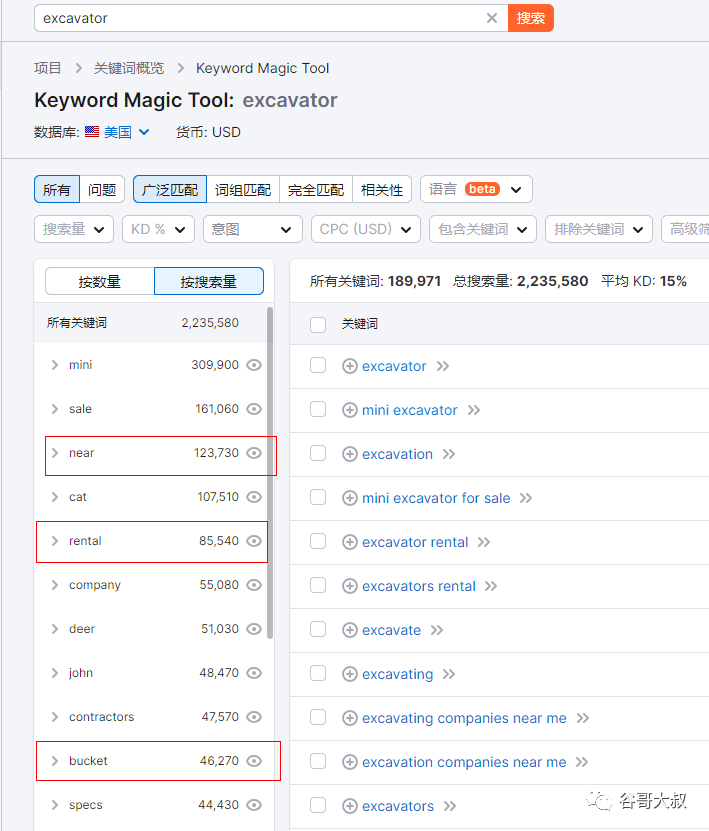Viewport: 709px width, 831px height.
Task: Switch groups to 按数量 sorting
Action: coord(100,281)
